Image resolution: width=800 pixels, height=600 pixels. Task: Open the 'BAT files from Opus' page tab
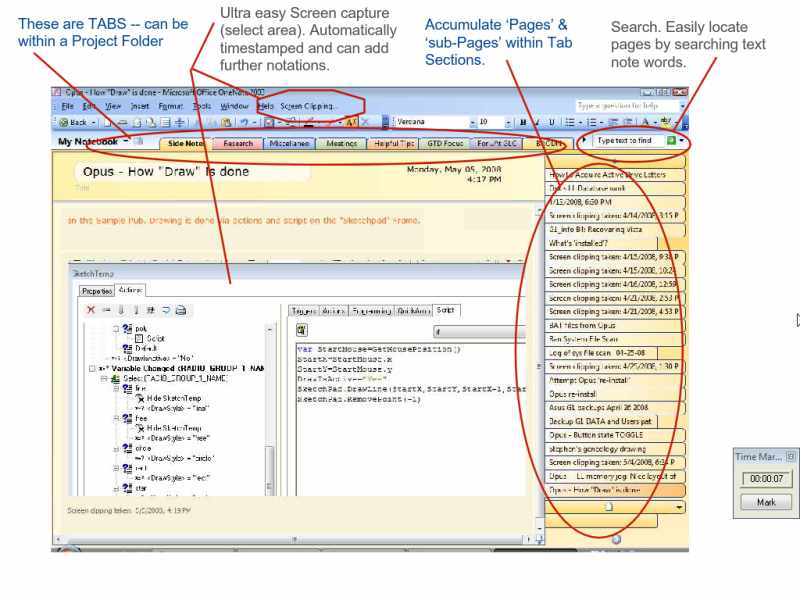coord(614,325)
